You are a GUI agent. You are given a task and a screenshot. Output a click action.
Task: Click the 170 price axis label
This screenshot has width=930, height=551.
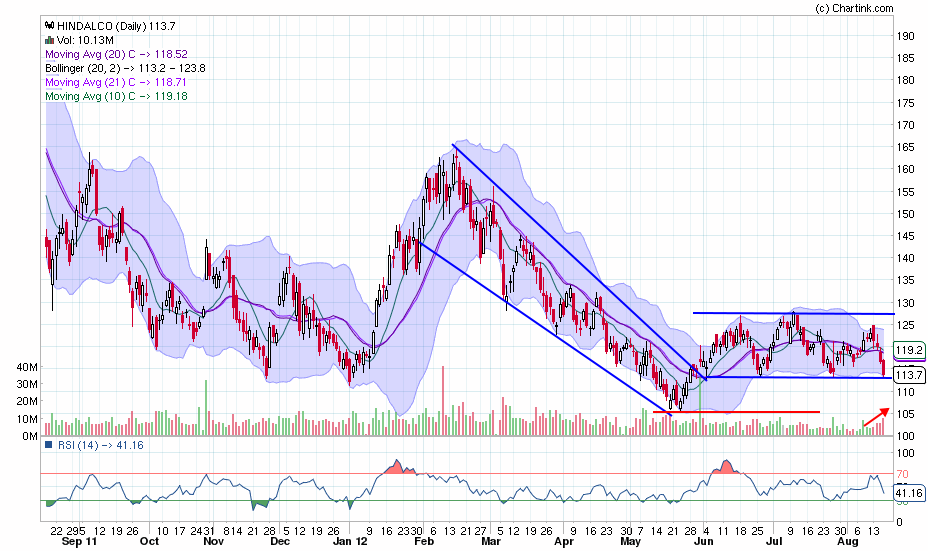pyautogui.click(x=906, y=125)
